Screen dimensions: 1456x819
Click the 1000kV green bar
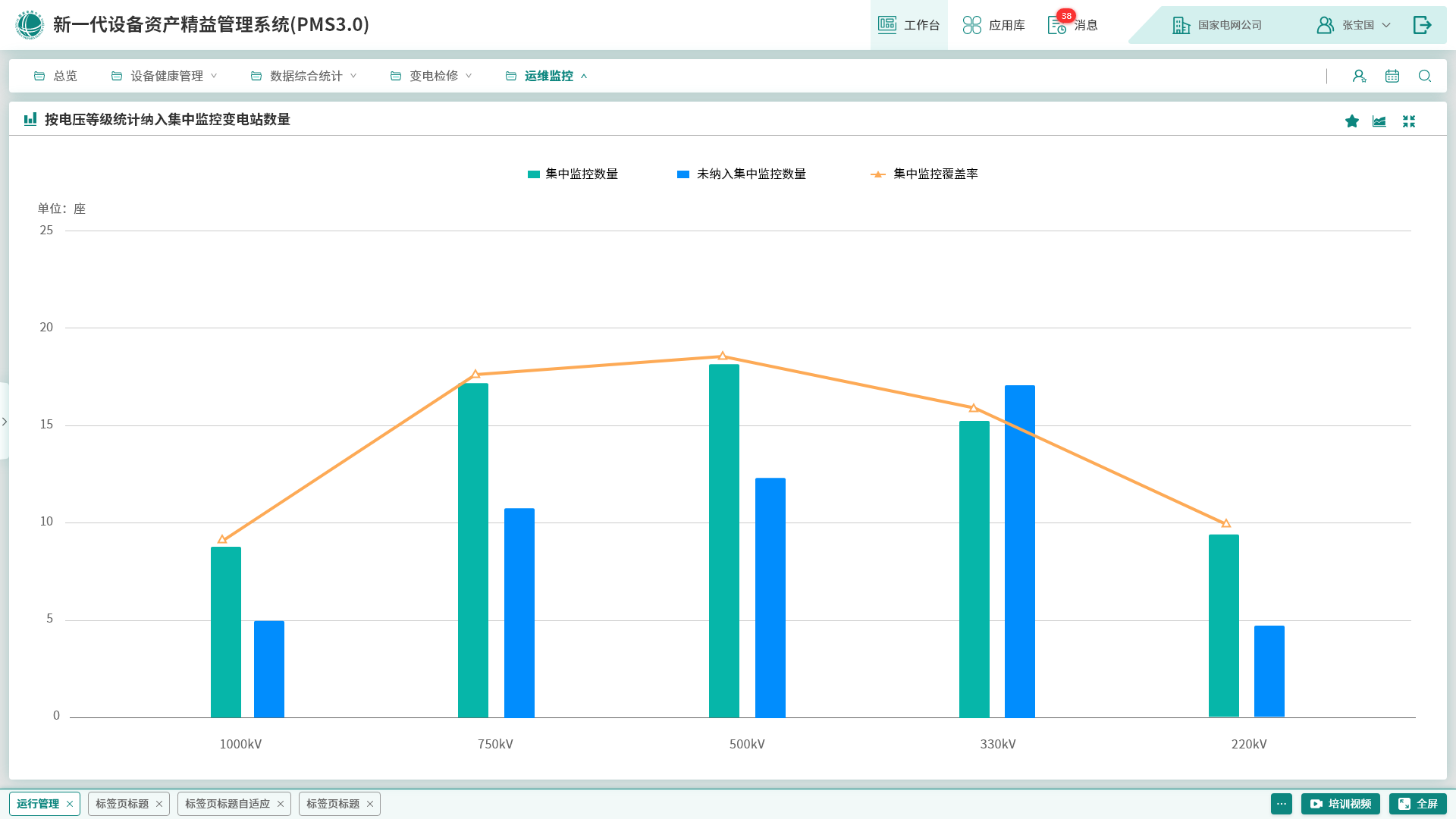pyautogui.click(x=226, y=632)
